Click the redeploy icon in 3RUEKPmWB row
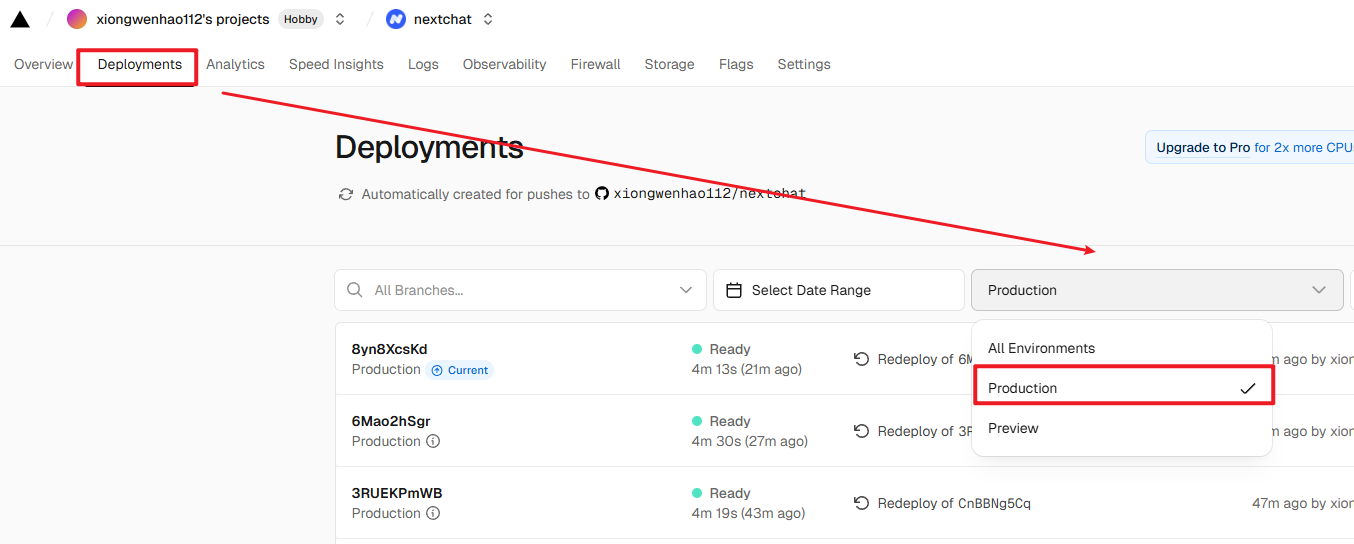 861,503
